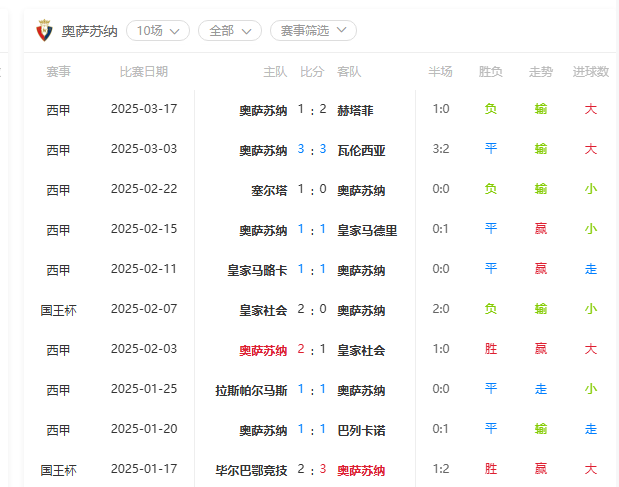The width and height of the screenshot is (619, 487).
Task: Select the 比赛日期 column header
Action: tap(144, 72)
